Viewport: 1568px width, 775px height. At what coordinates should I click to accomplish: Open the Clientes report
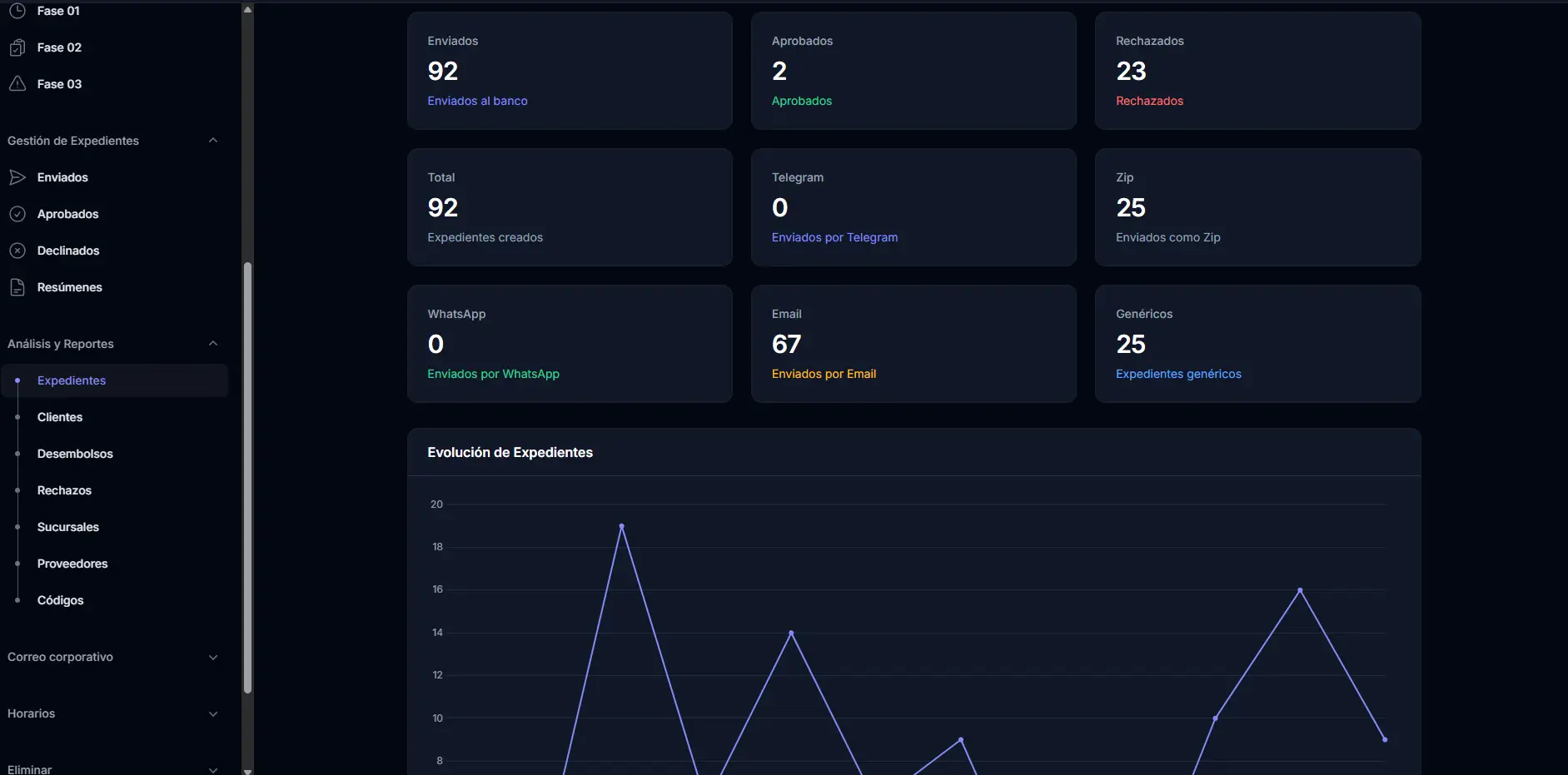(x=60, y=417)
